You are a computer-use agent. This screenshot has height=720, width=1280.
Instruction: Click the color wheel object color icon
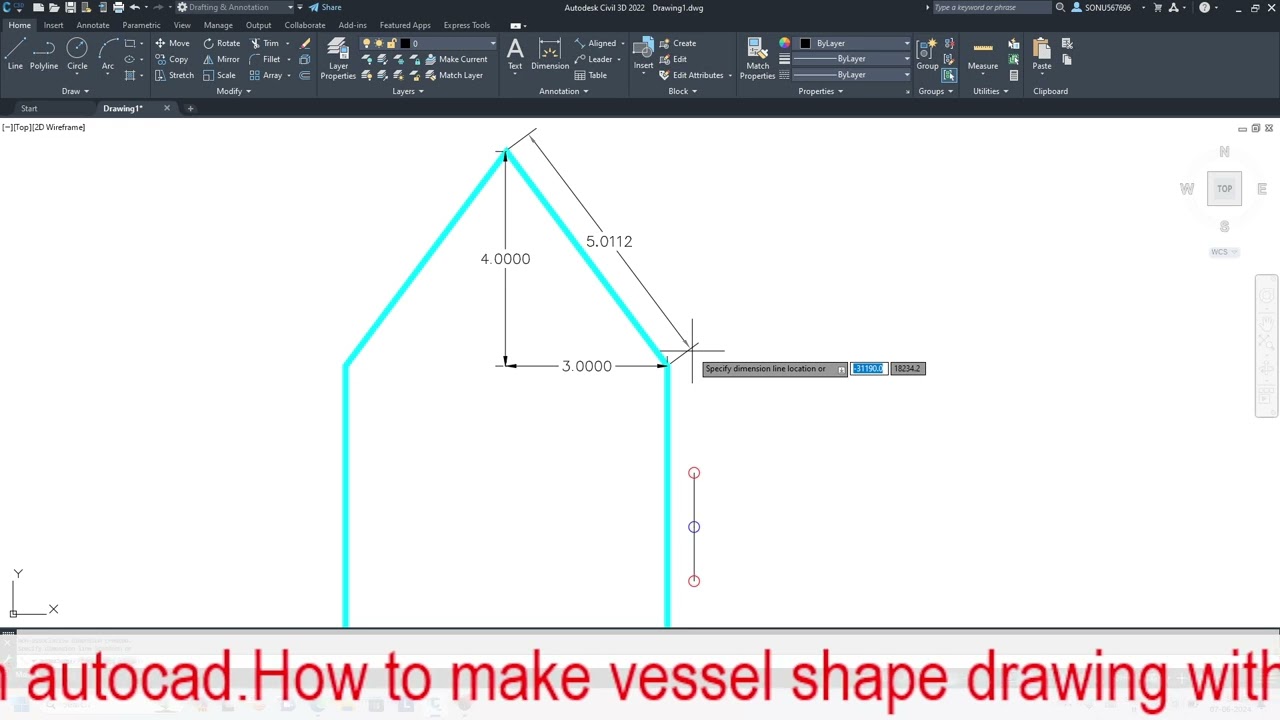pos(784,43)
